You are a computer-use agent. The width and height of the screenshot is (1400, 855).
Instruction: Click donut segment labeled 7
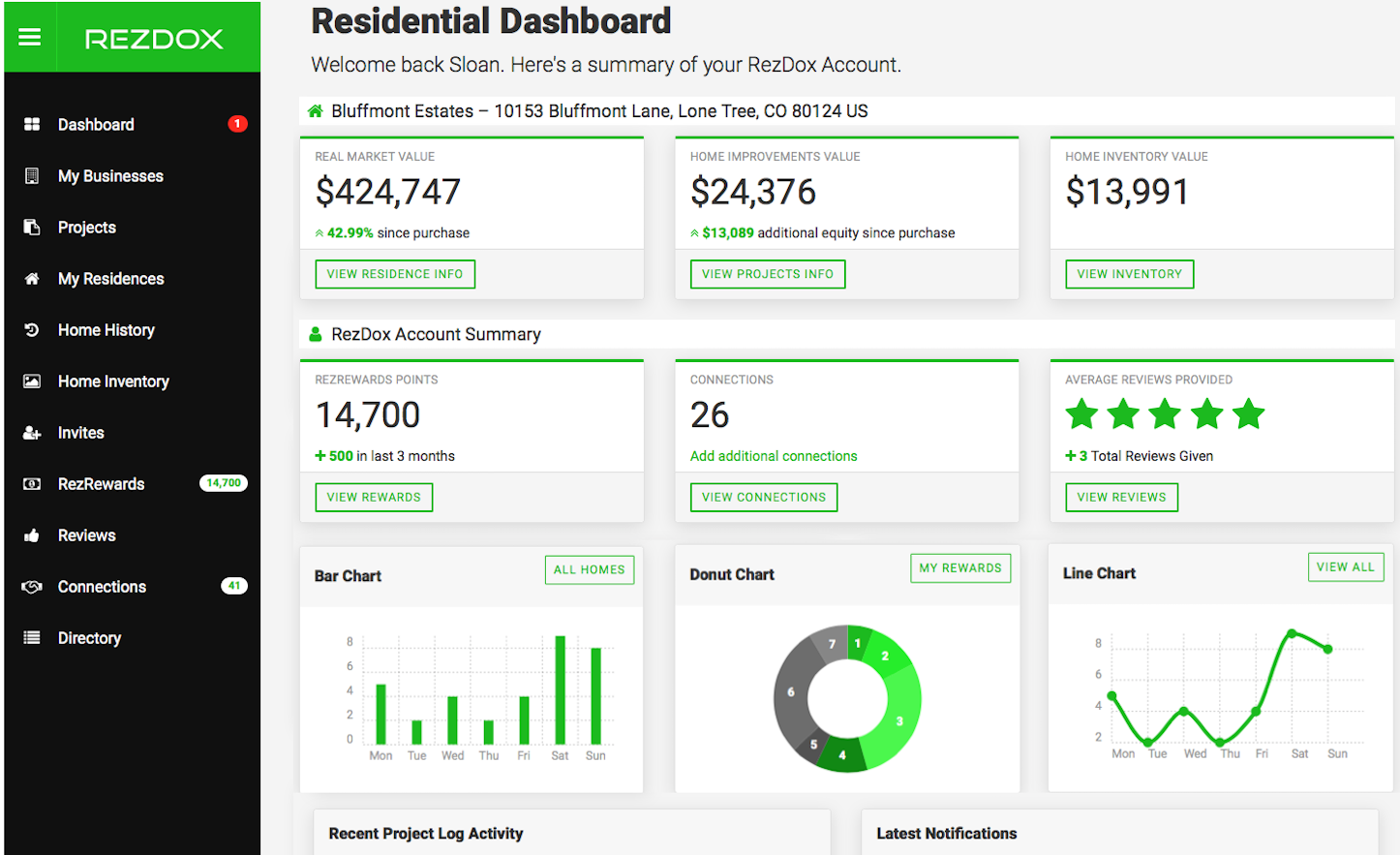click(x=832, y=643)
